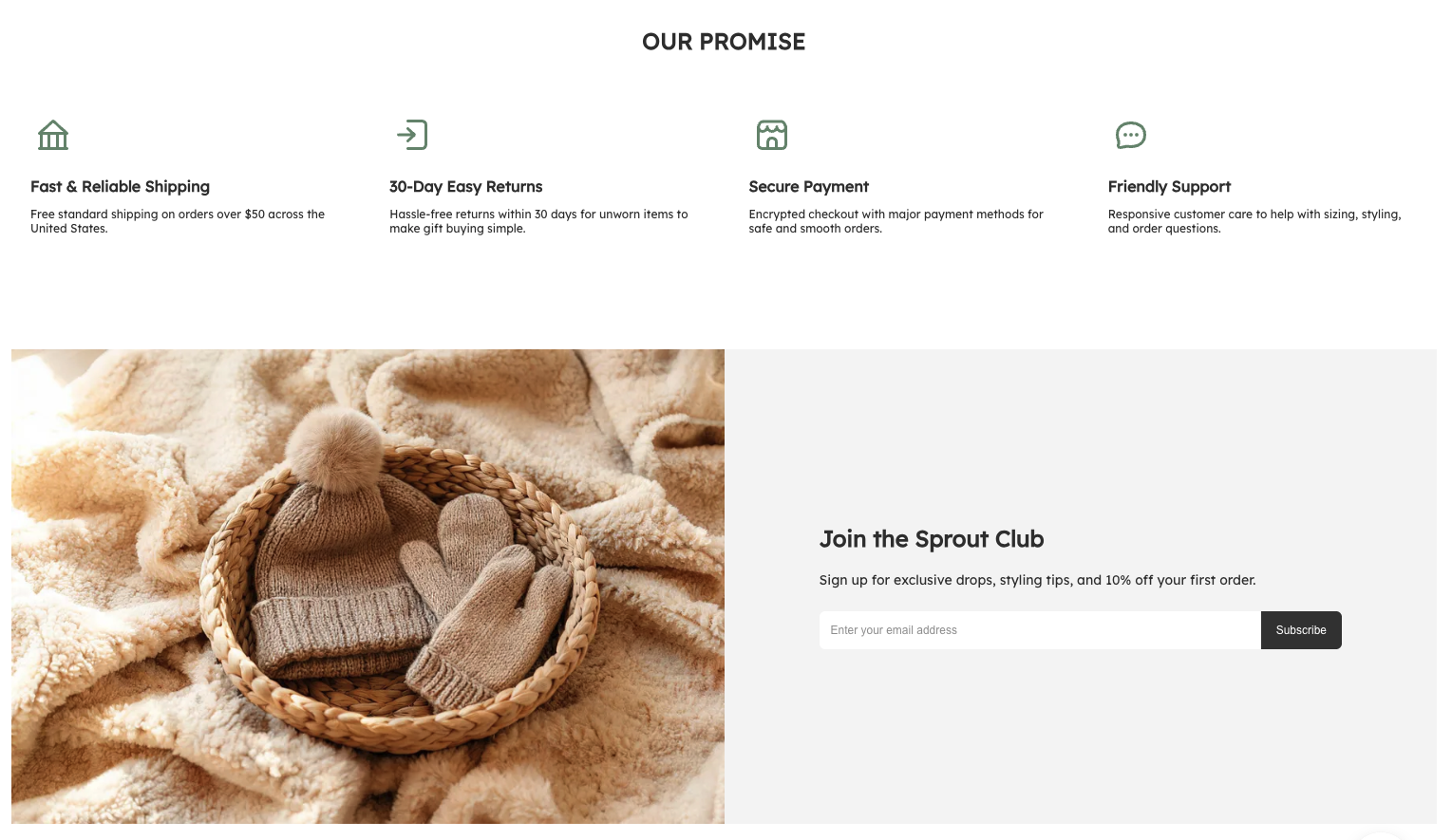Select the Friendly Support heading
The height and width of the screenshot is (840, 1452).
tap(1169, 187)
